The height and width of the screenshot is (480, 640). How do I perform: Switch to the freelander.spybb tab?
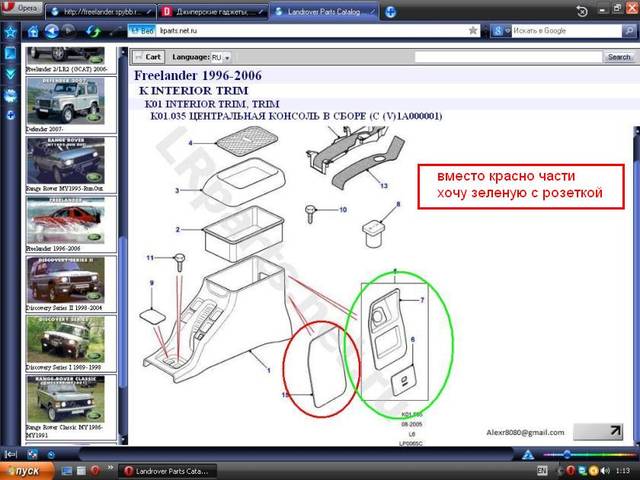101,11
